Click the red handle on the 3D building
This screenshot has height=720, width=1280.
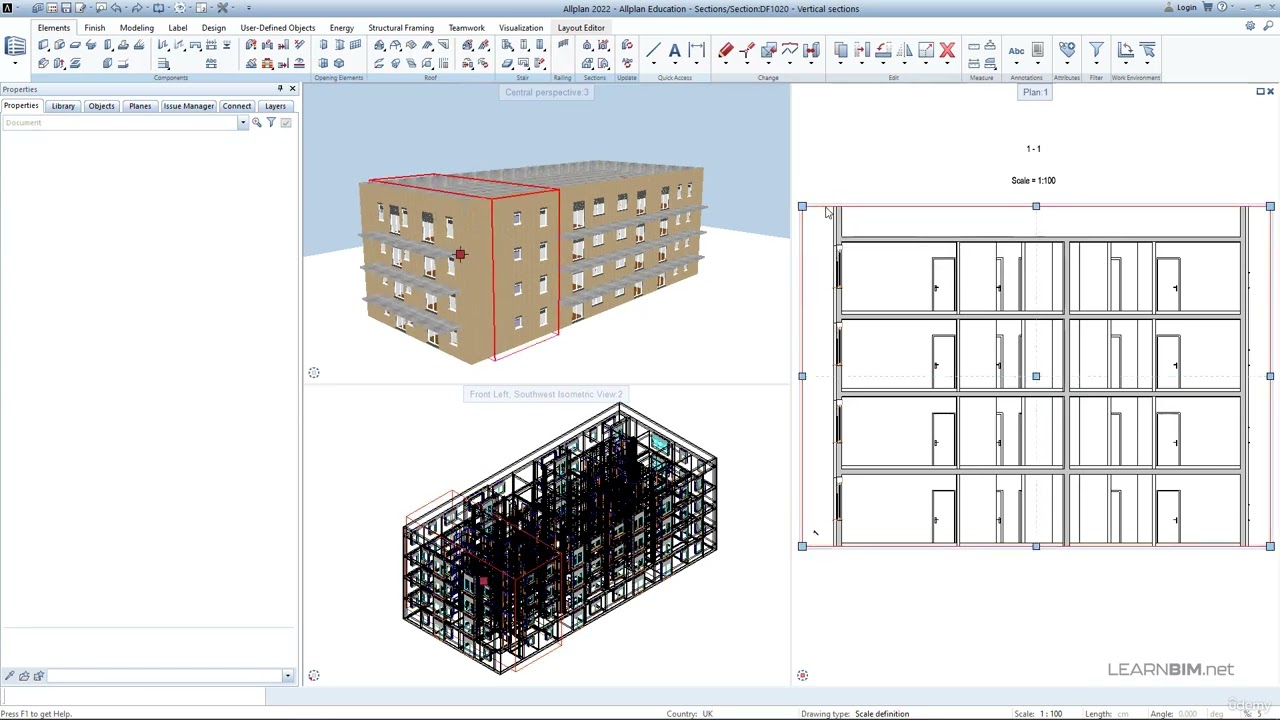460,255
